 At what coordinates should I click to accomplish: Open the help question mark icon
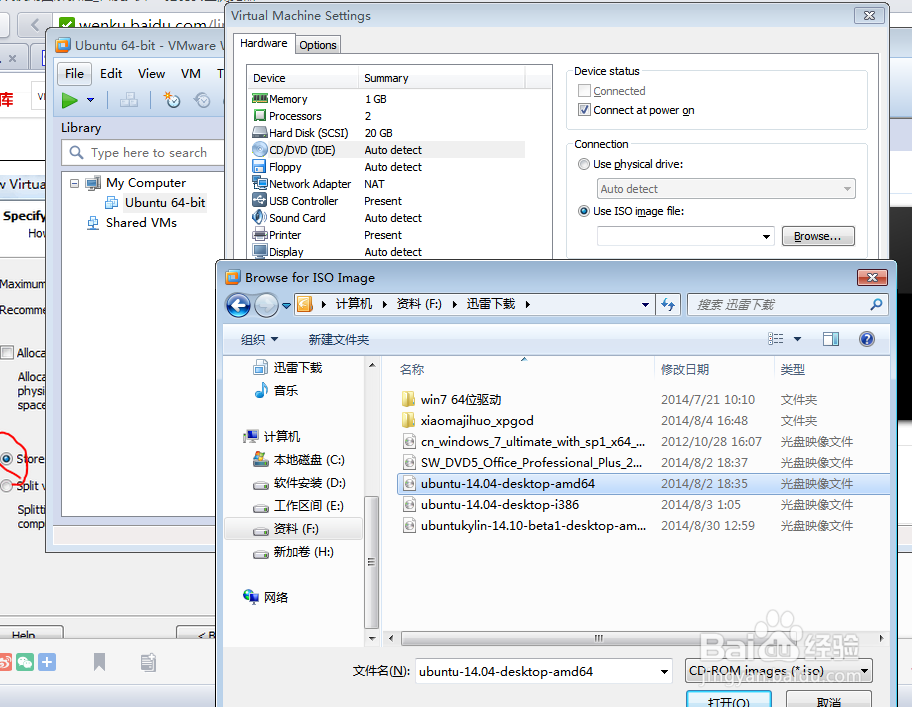(x=867, y=339)
